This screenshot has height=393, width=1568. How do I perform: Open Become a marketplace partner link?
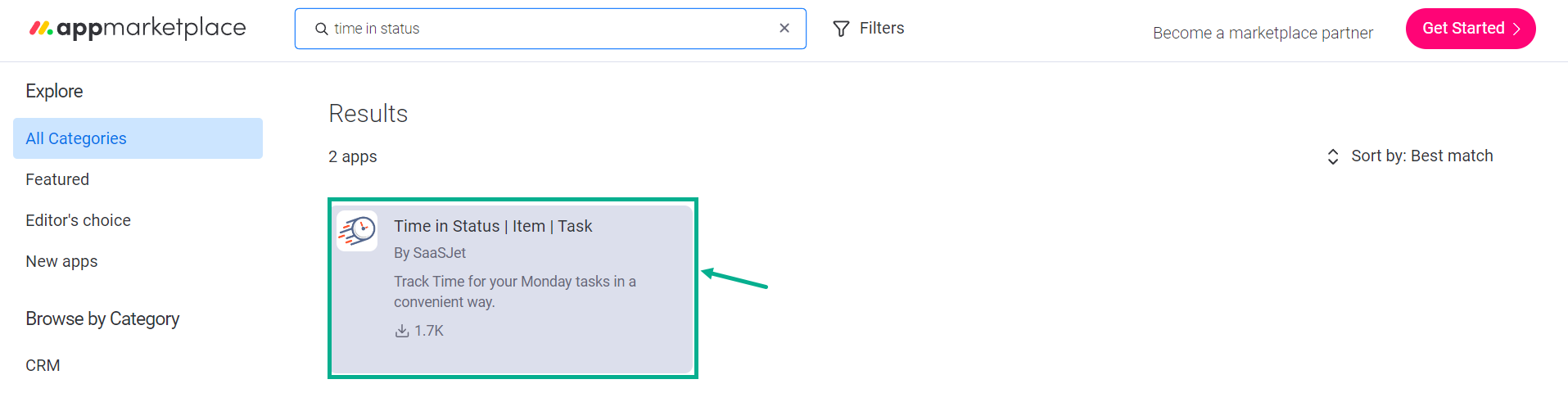pyautogui.click(x=1263, y=33)
